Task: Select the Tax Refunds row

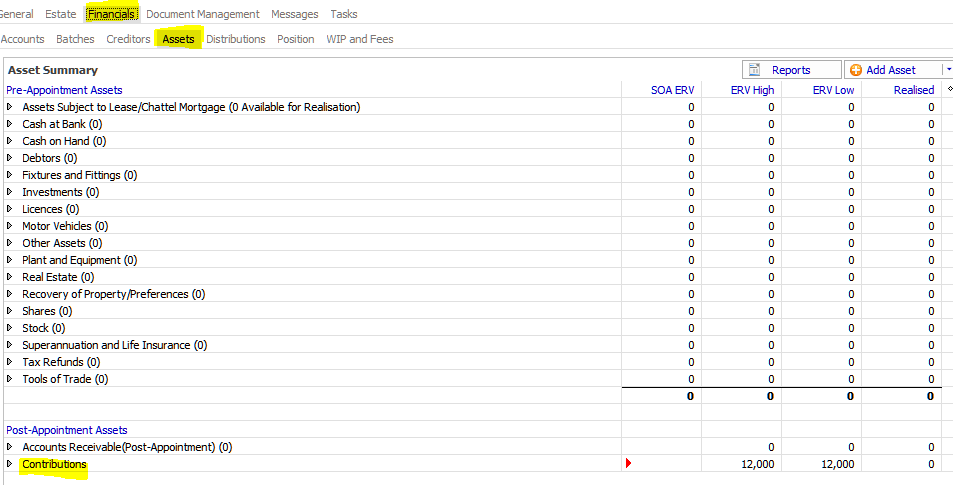Action: 60,362
